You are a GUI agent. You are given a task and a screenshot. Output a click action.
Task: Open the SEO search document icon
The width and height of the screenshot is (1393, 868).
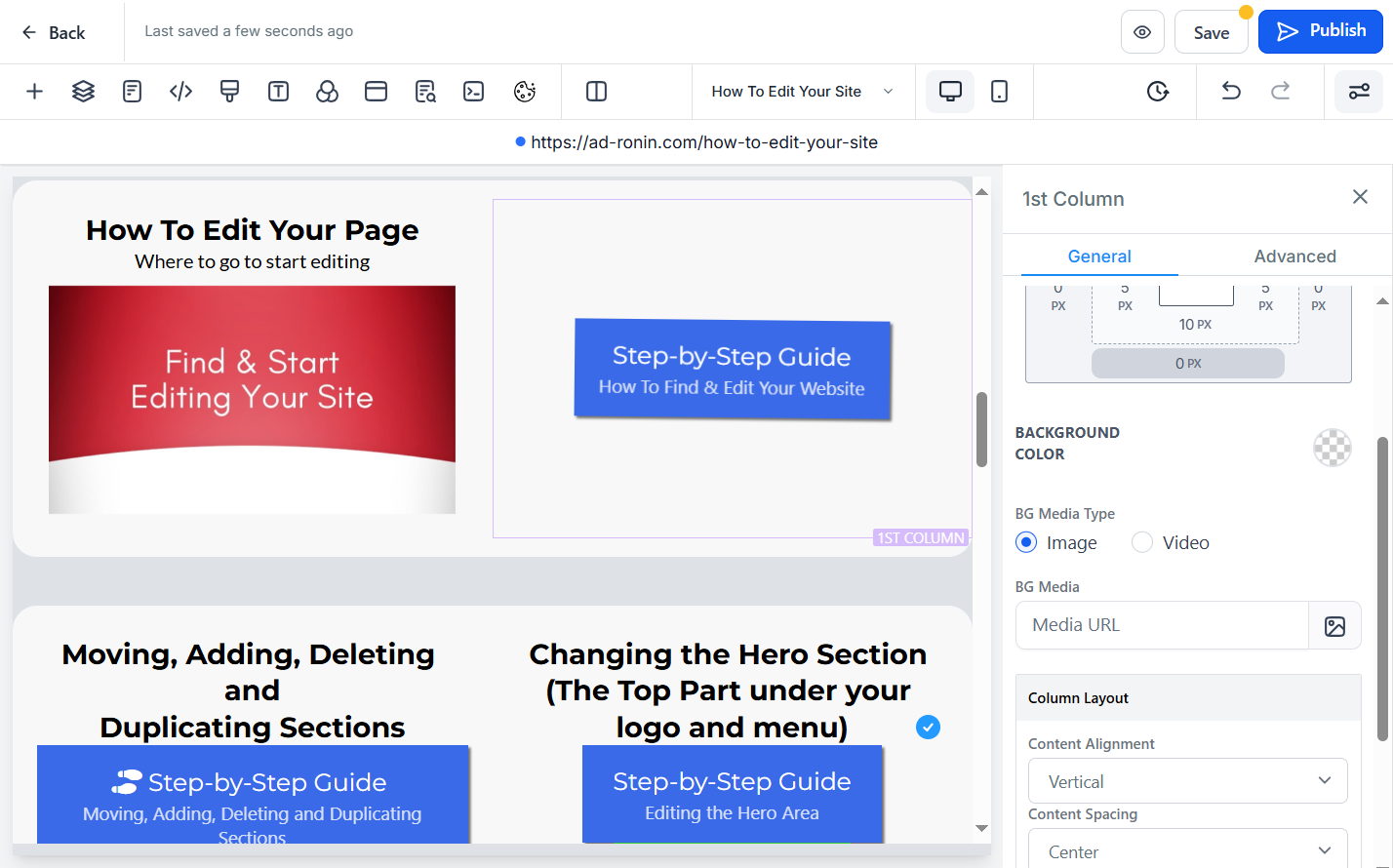click(425, 92)
